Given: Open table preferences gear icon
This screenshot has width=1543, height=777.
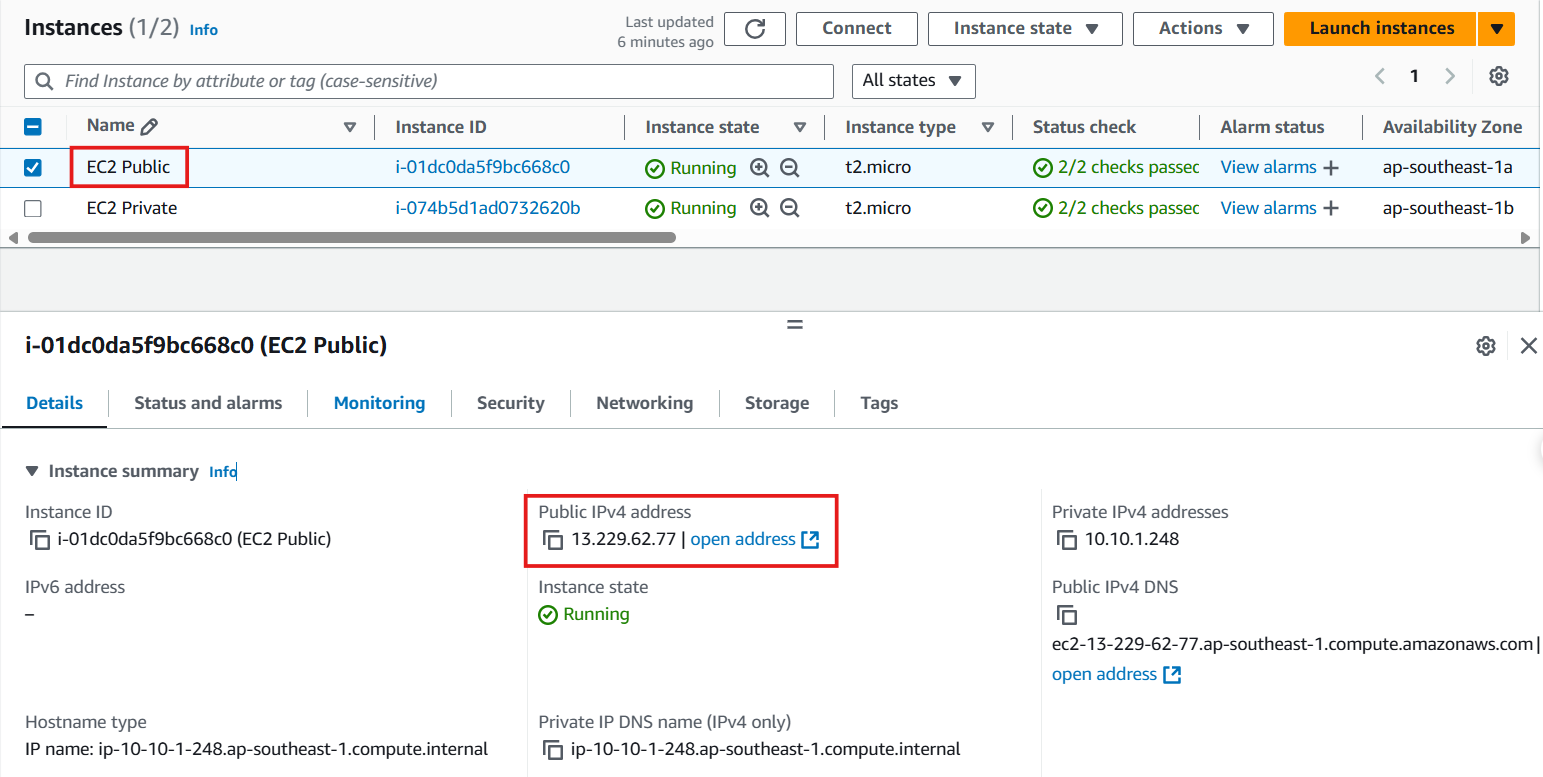Looking at the screenshot, I should [1498, 76].
